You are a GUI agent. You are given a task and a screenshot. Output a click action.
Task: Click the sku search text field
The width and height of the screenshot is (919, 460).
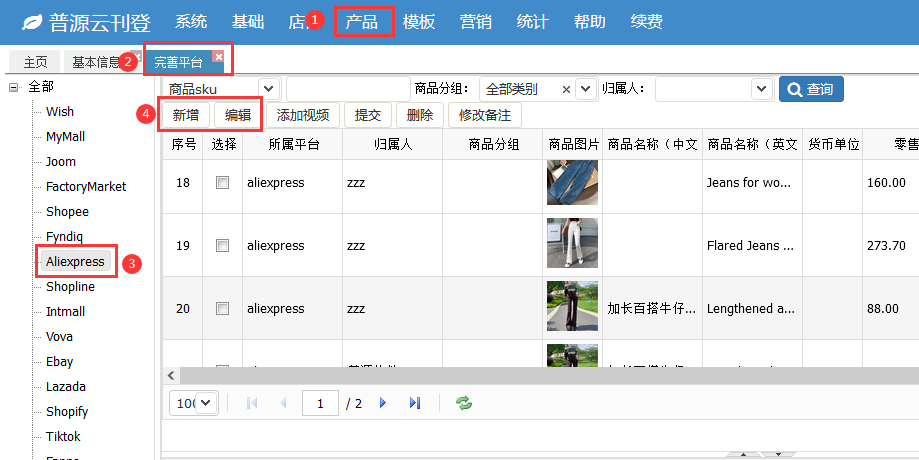348,89
